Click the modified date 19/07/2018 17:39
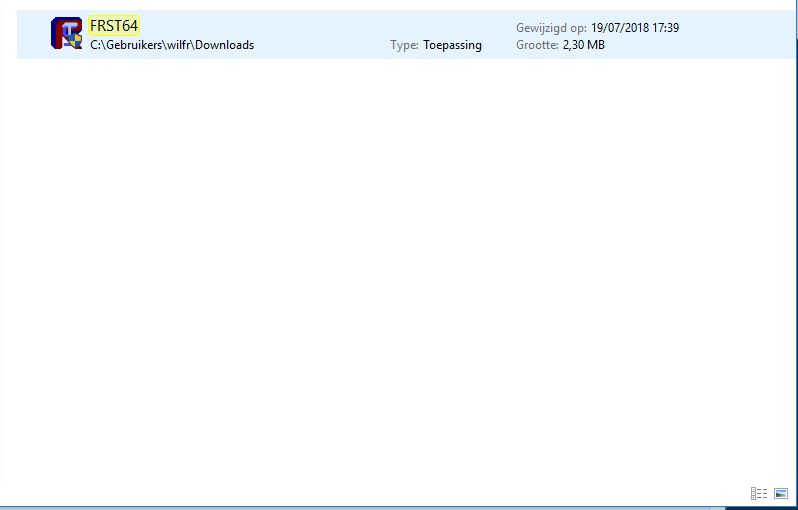Image resolution: width=798 pixels, height=510 pixels. (x=635, y=27)
